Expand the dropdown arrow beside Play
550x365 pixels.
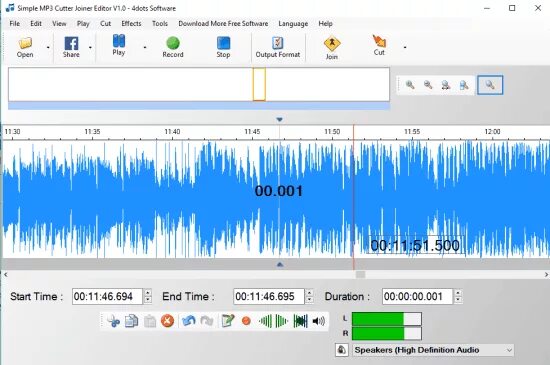point(145,47)
